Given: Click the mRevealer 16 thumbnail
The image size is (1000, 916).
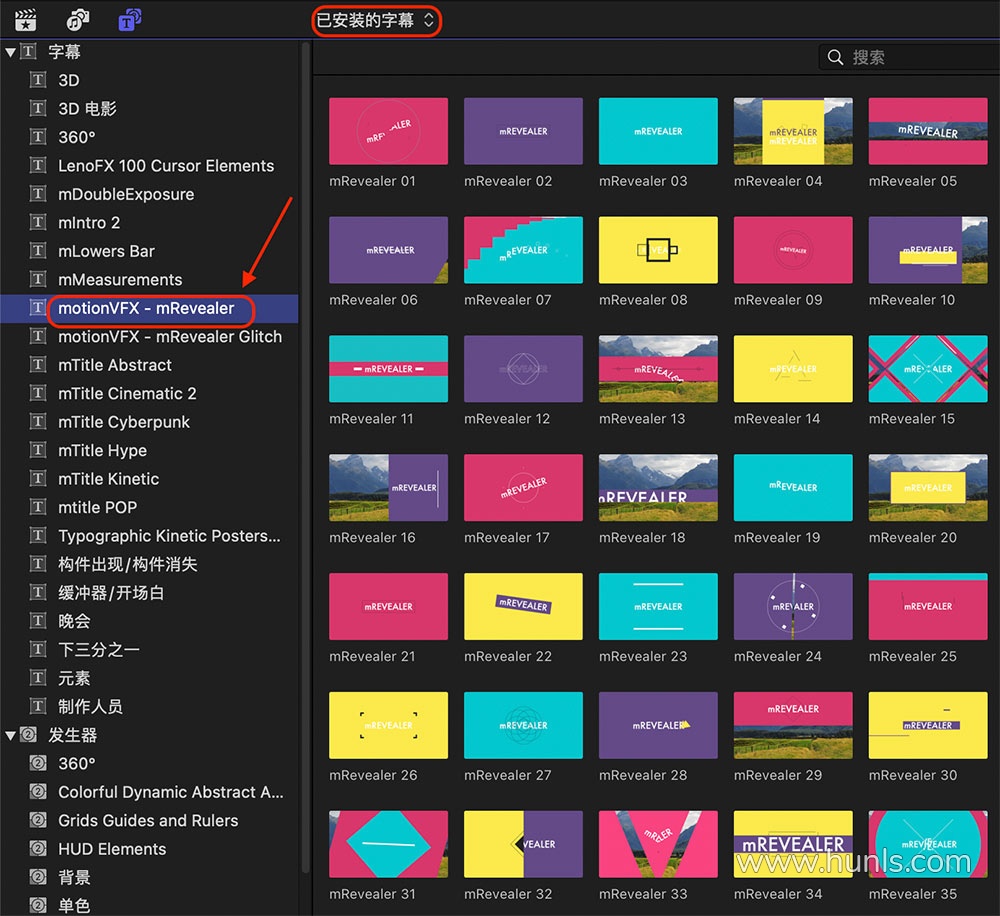Looking at the screenshot, I should click(x=388, y=487).
